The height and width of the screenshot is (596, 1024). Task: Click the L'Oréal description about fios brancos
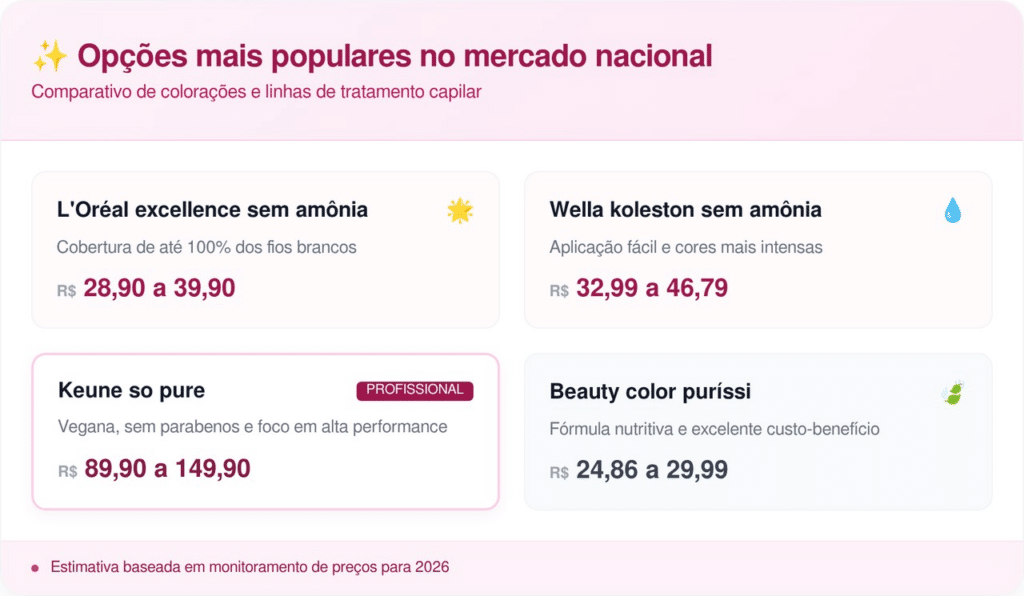pyautogui.click(x=206, y=247)
